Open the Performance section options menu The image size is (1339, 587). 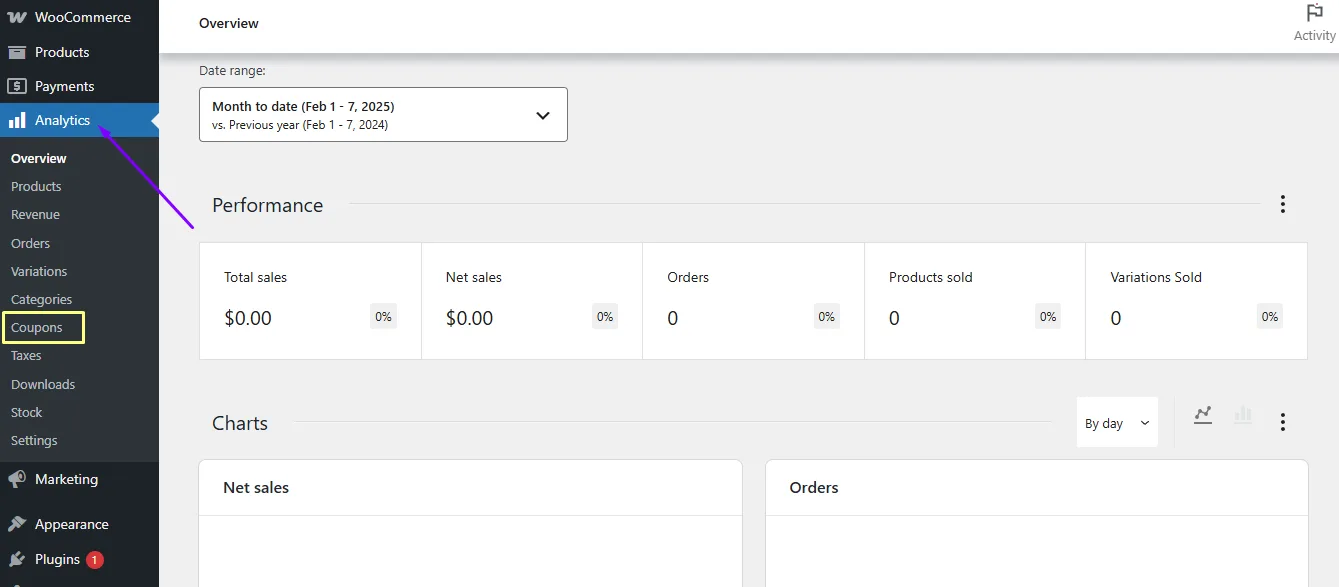1283,204
